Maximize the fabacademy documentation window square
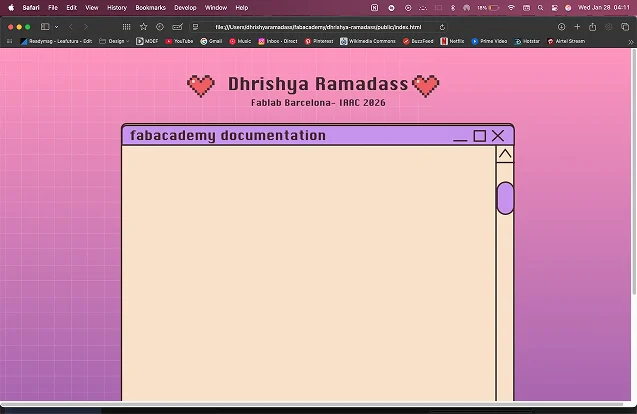Viewport: 637px width, 414px height. click(480, 136)
